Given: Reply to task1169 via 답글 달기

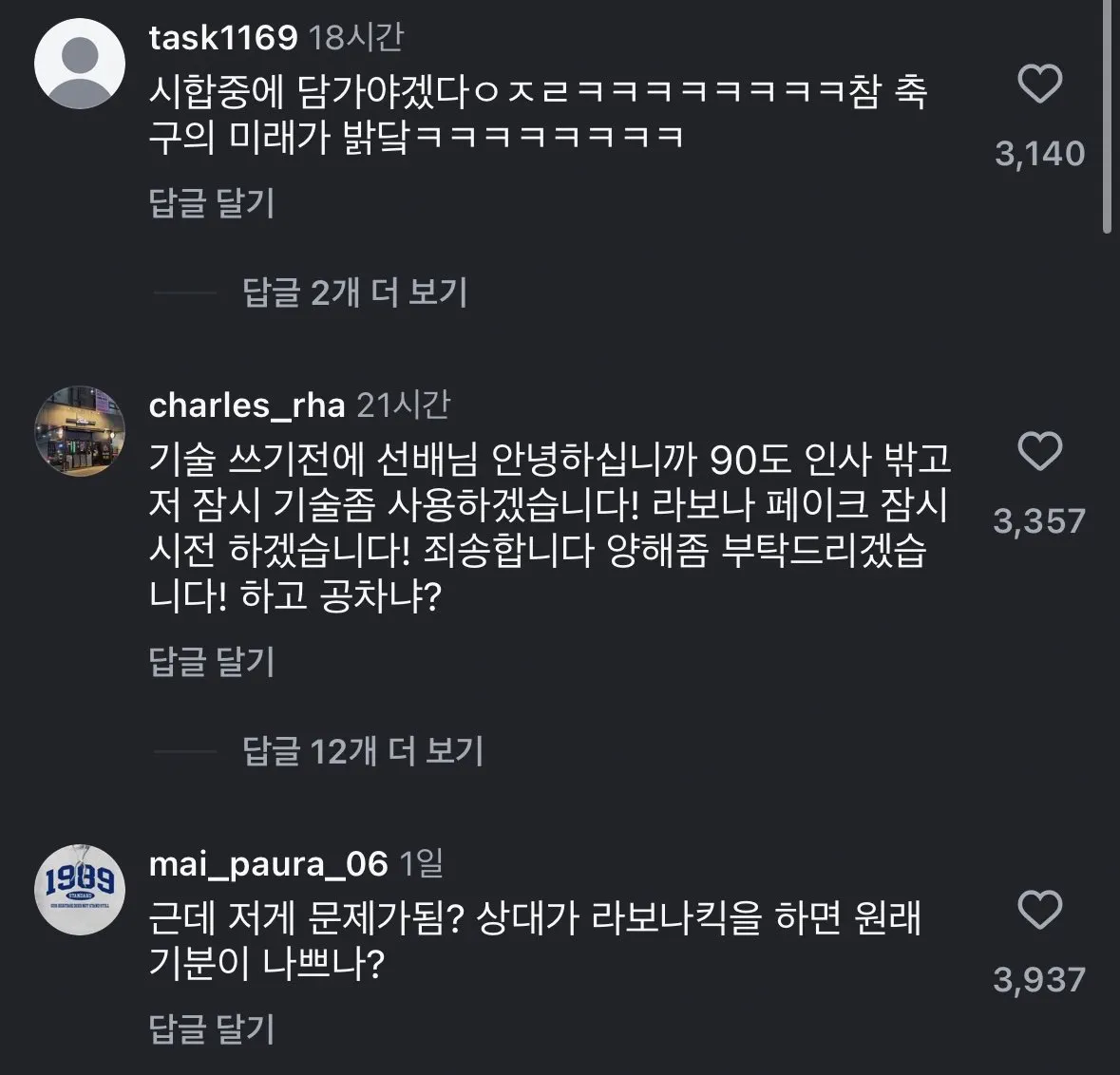Looking at the screenshot, I should tap(211, 205).
